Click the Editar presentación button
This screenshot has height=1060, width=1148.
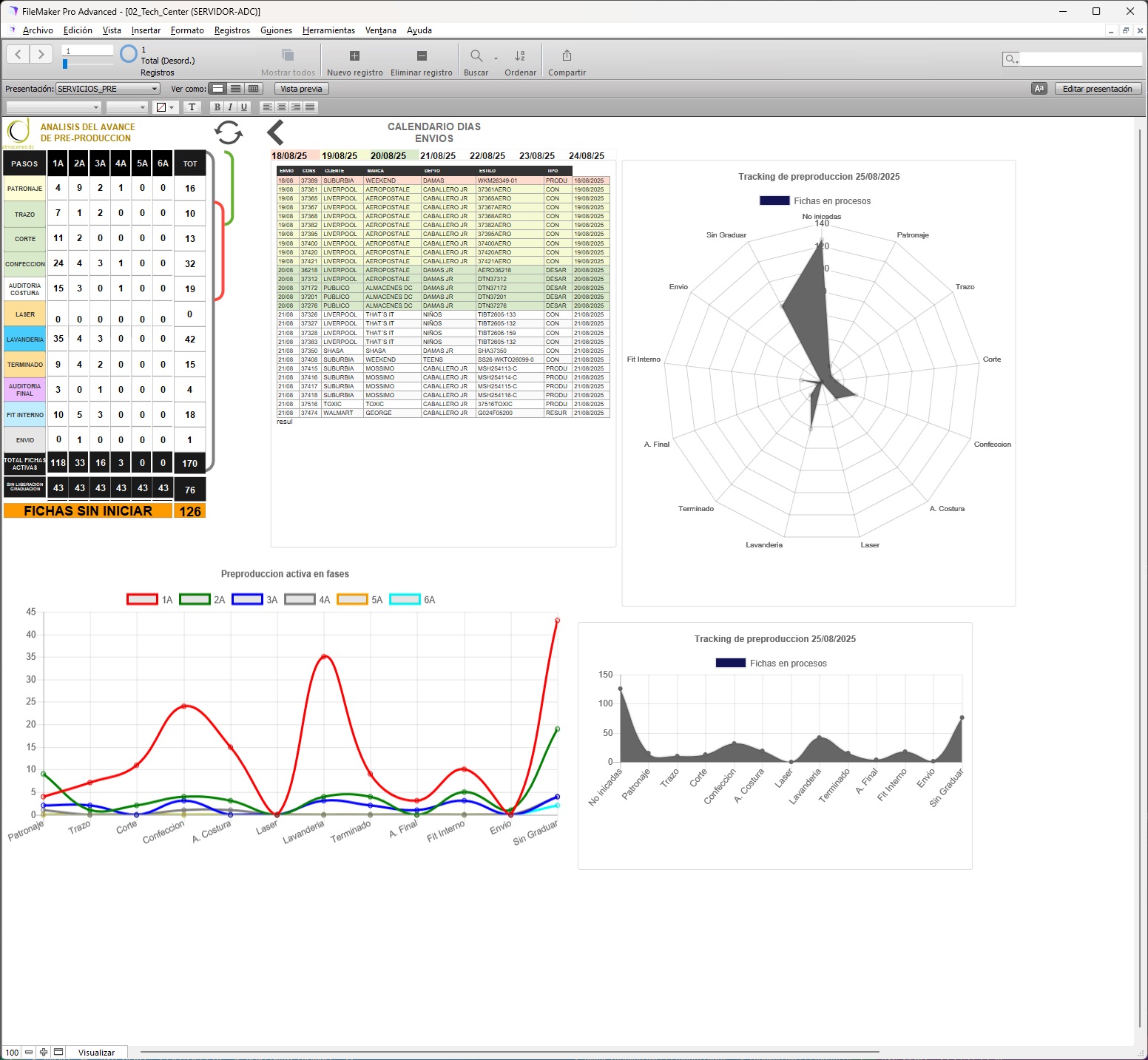[x=1097, y=89]
